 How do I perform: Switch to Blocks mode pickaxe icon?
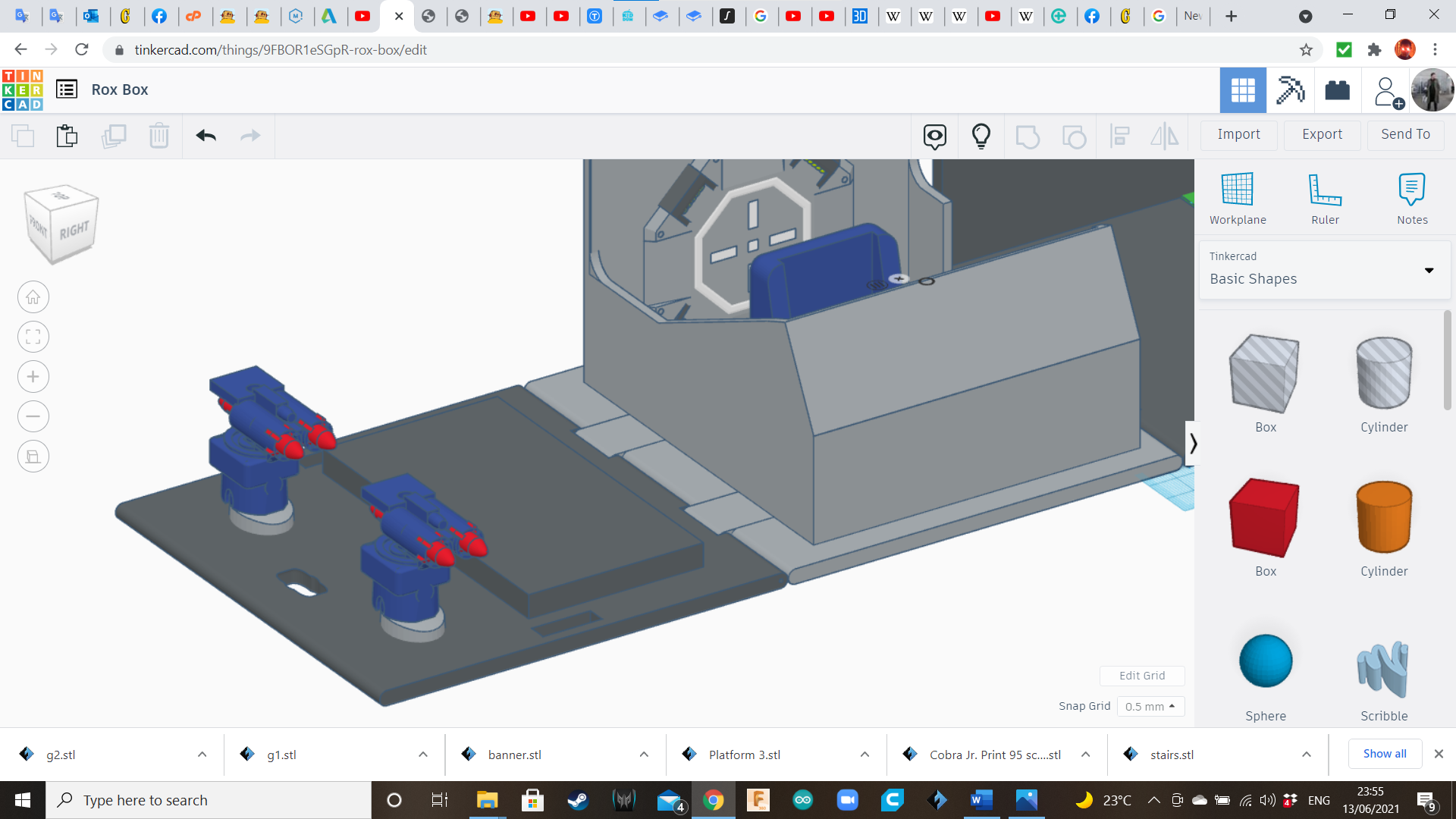pyautogui.click(x=1289, y=90)
